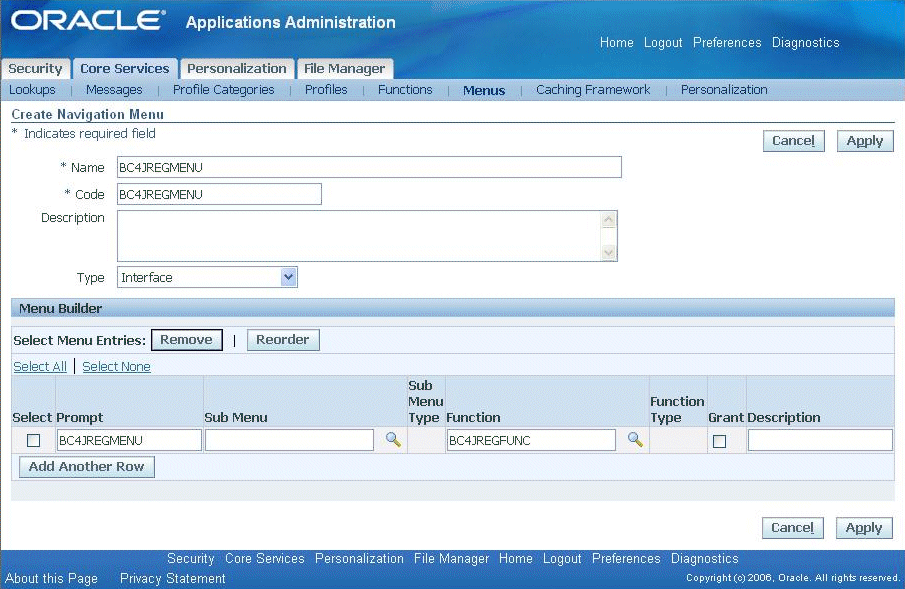Focus the Code input field
This screenshot has height=589, width=905.
(x=219, y=194)
